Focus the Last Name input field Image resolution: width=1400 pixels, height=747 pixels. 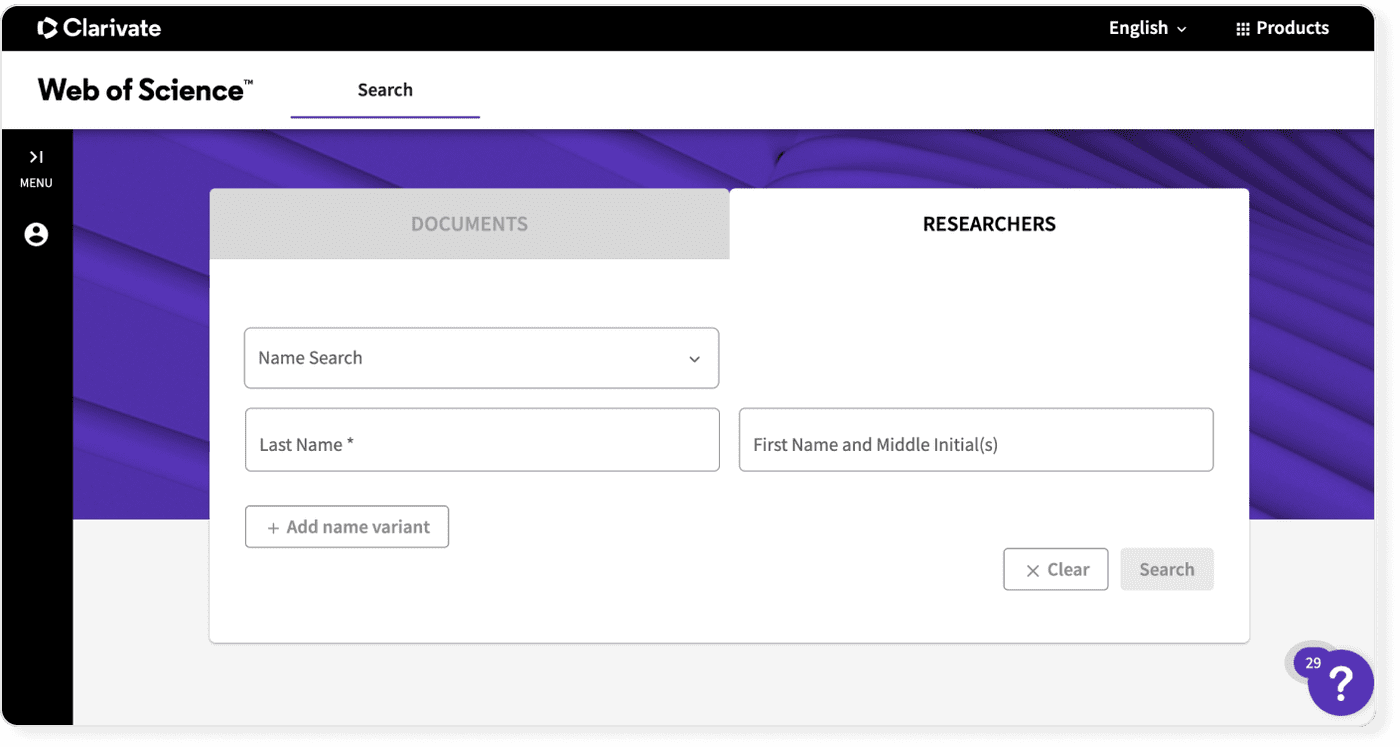(x=482, y=439)
